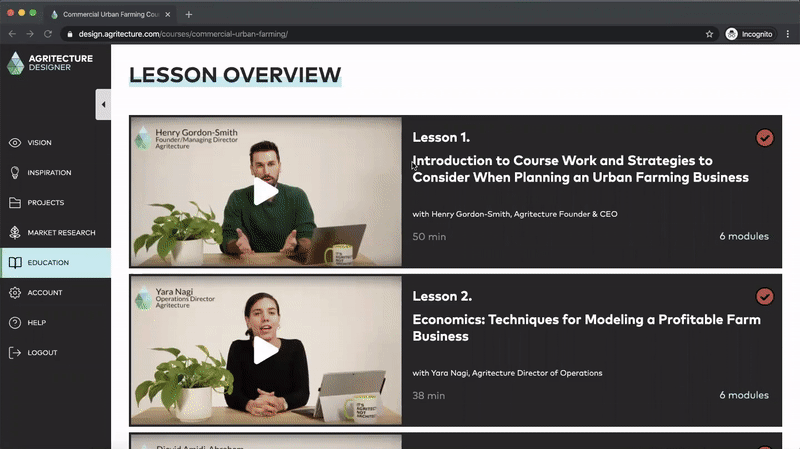Click the Agritecture Designer logo

tap(50, 63)
